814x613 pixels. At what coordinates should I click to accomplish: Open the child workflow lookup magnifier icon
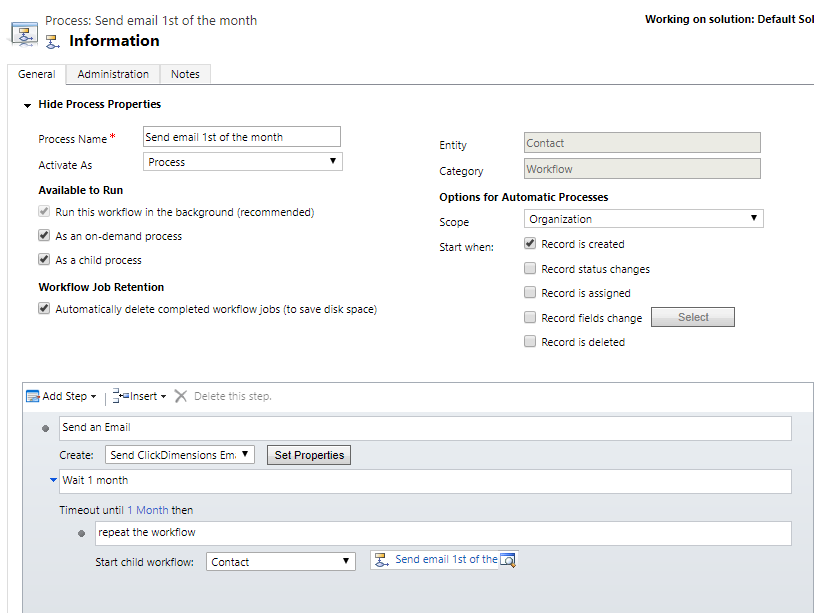point(508,561)
